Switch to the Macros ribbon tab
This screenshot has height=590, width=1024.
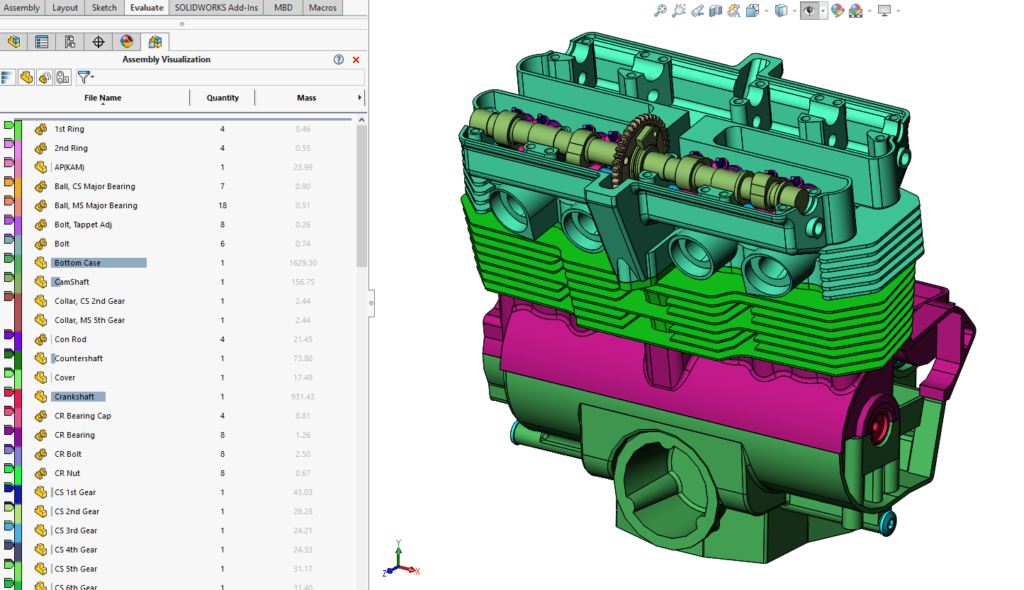click(x=323, y=8)
